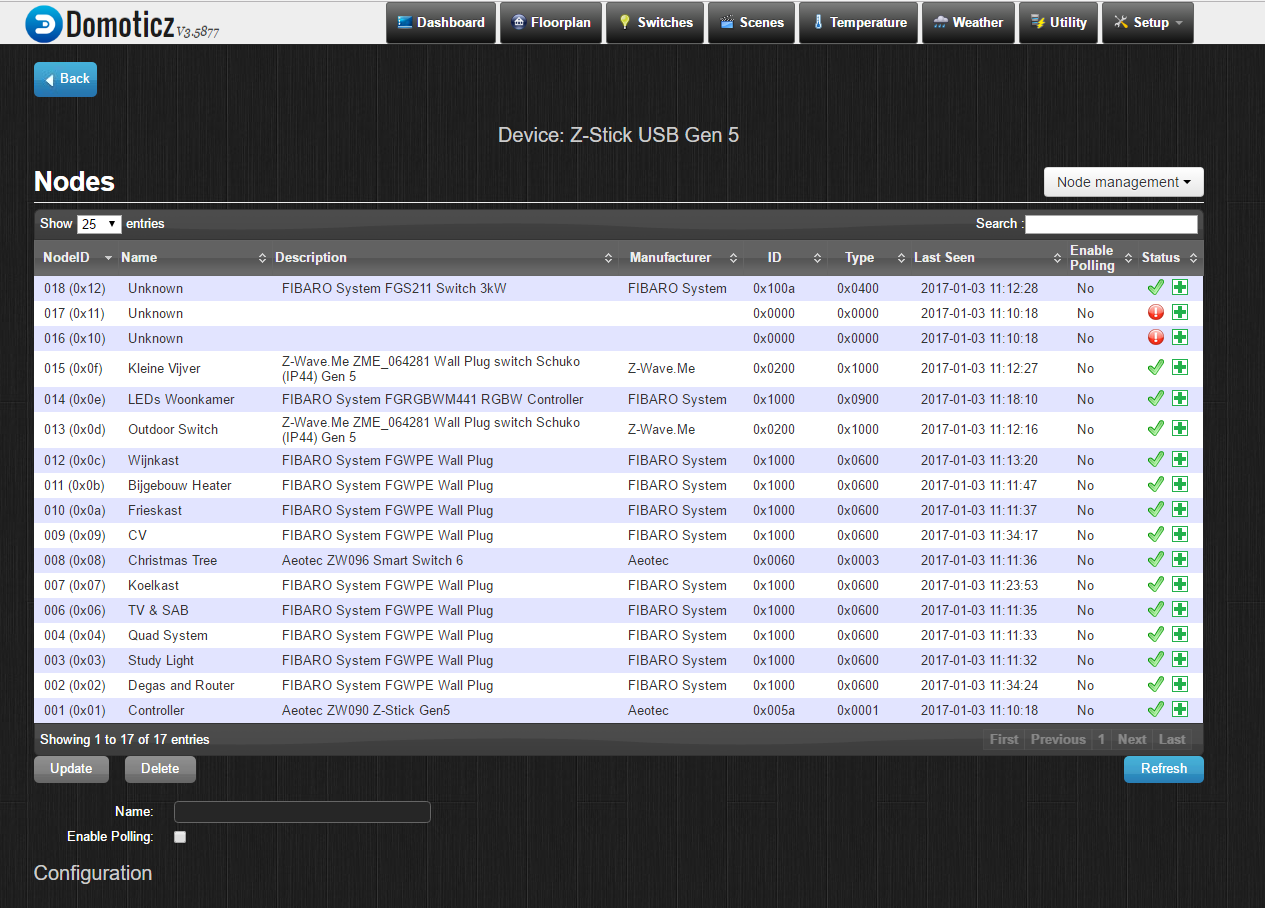Go to the Scenes tab

coord(752,23)
